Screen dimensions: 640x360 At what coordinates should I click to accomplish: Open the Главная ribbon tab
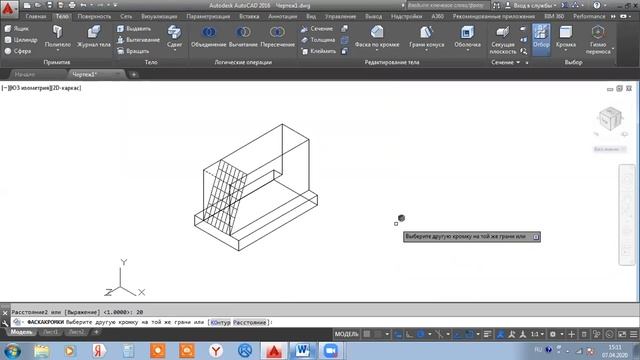(36, 16)
